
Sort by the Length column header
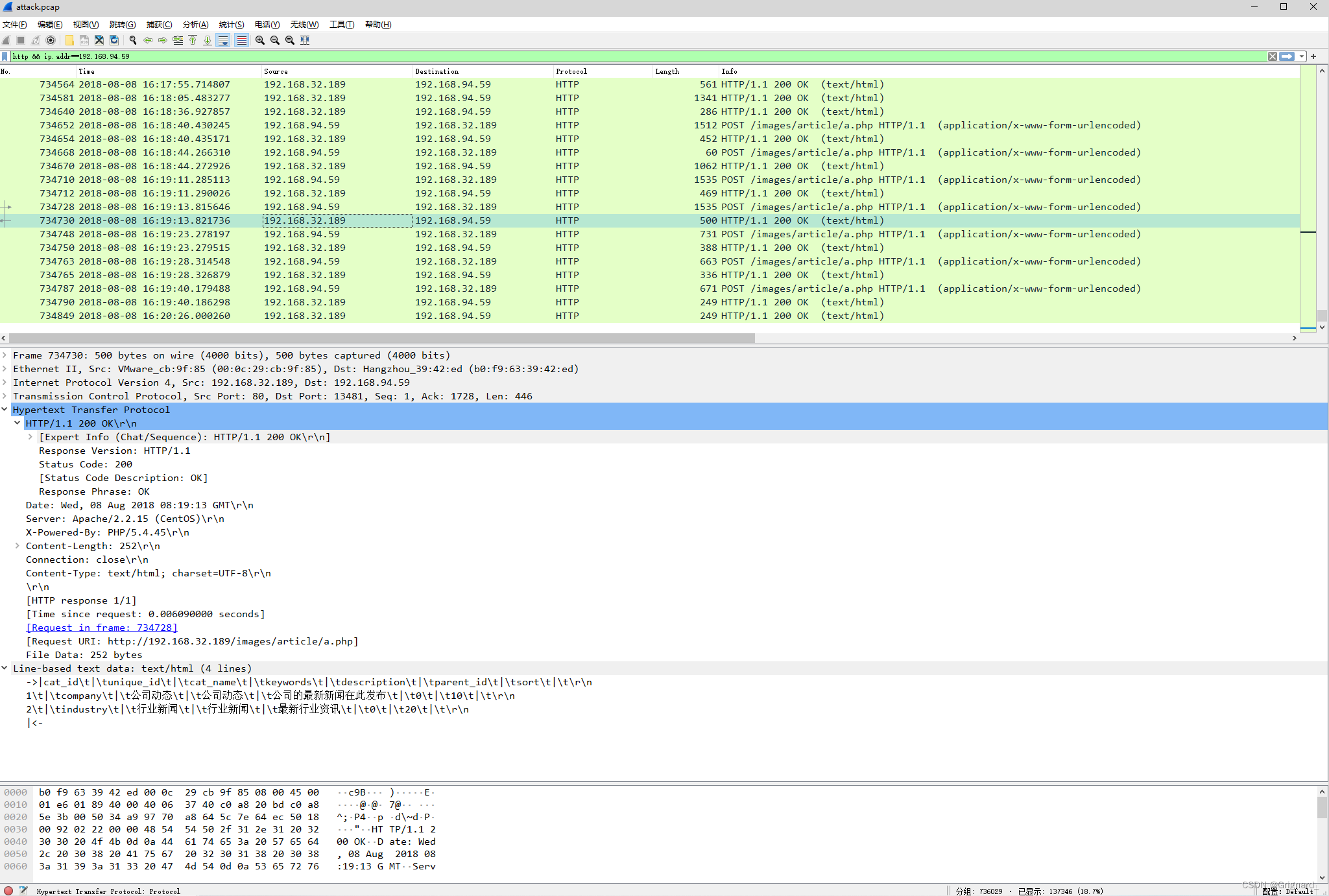pos(685,71)
